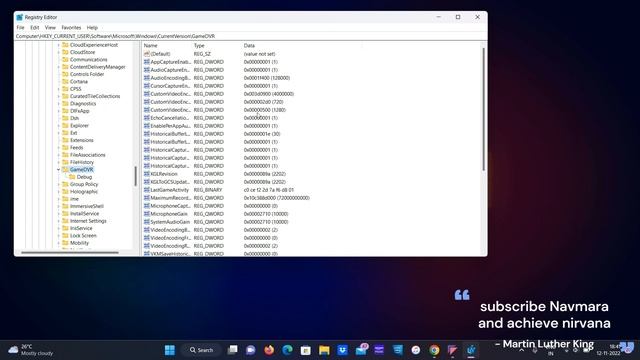The image size is (640, 360).
Task: Open Google Chrome from the taskbar
Action: (x=434, y=350)
